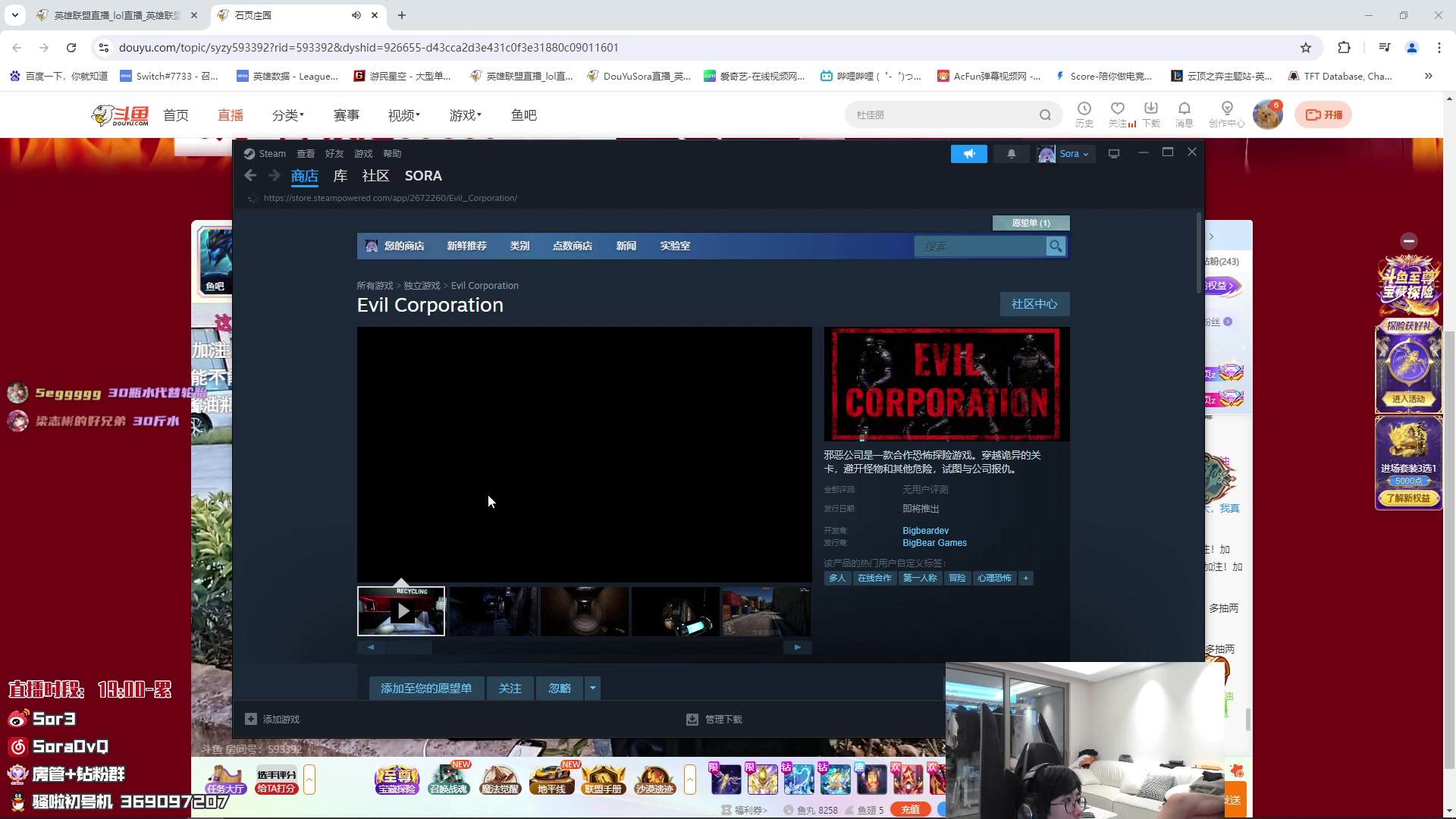Click the thumbnail strip scroll handle
The width and height of the screenshot is (1456, 819).
[409, 648]
